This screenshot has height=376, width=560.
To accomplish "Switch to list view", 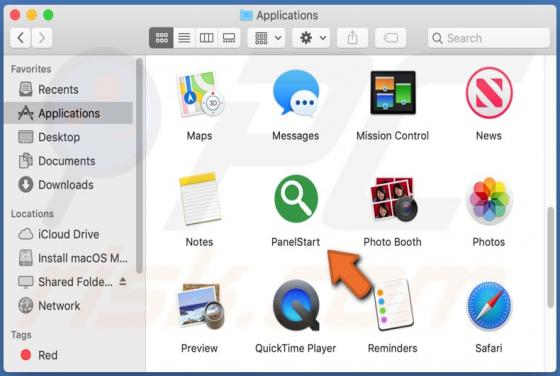I will (x=184, y=37).
